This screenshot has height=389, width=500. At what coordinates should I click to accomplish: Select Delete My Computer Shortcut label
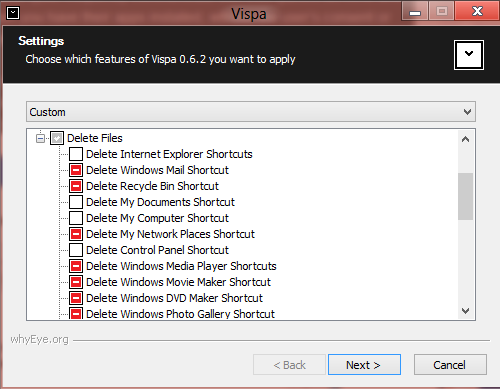pyautogui.click(x=157, y=218)
